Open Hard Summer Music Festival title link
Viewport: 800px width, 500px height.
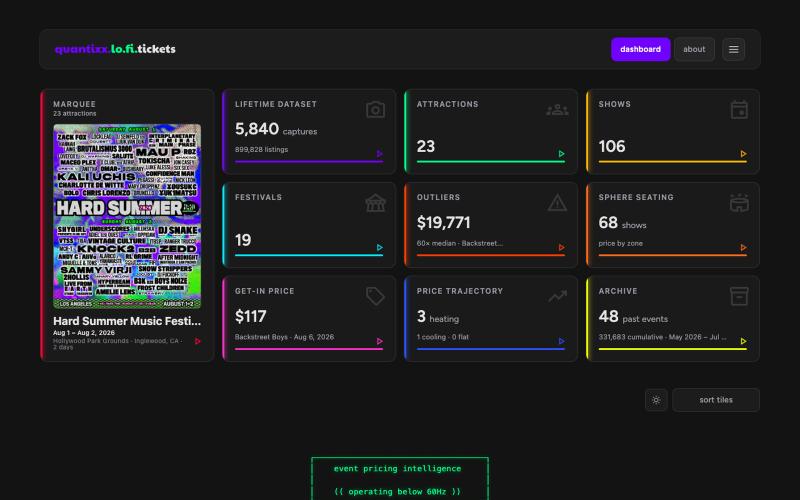[x=127, y=321]
